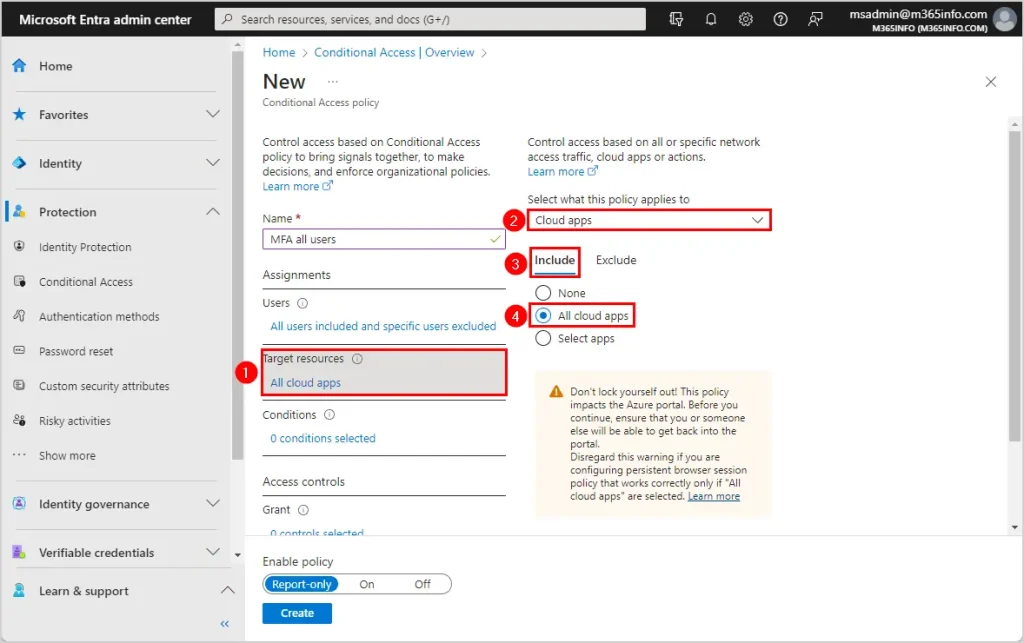Click the Create button

pyautogui.click(x=297, y=613)
